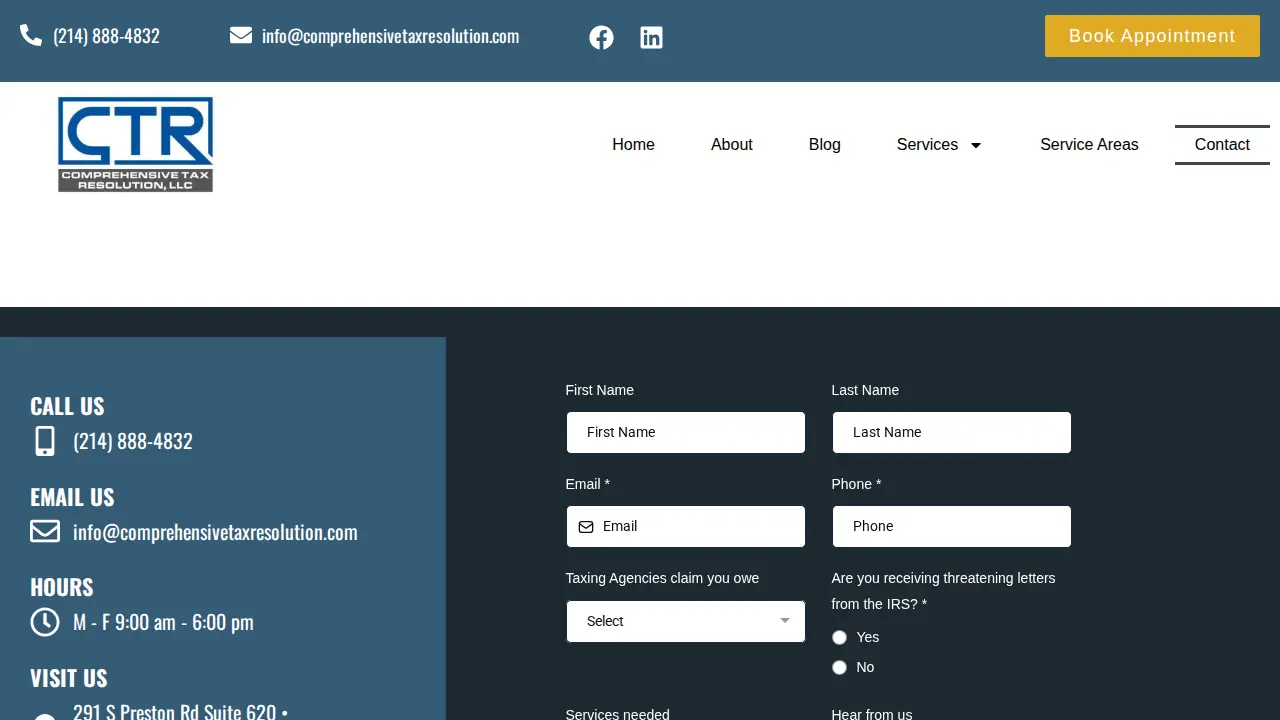
Task: Click the CTR Comprehensive Tax Resolution logo
Action: (x=136, y=144)
